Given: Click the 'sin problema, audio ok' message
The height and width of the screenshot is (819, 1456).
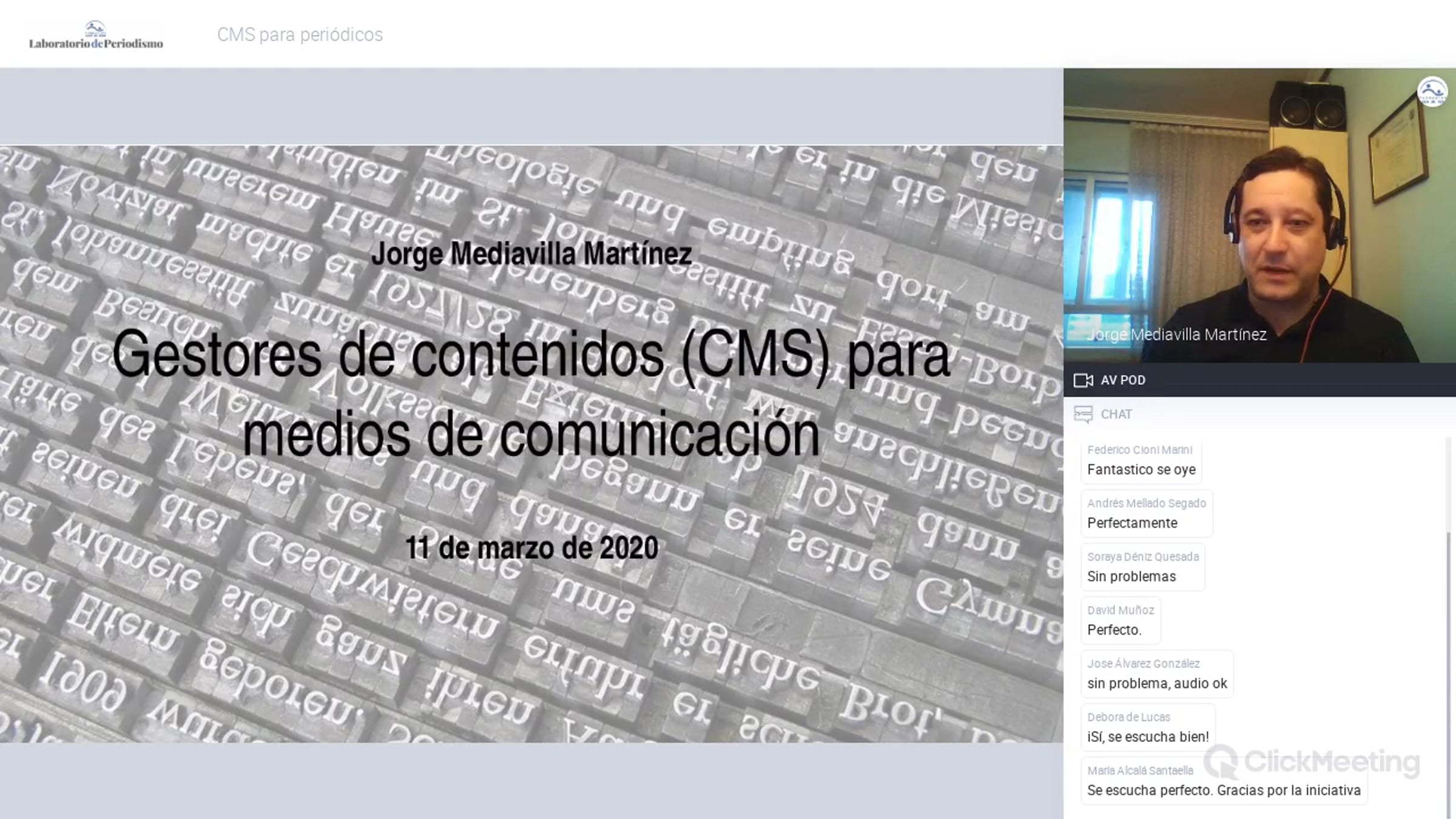Looking at the screenshot, I should (x=1157, y=683).
